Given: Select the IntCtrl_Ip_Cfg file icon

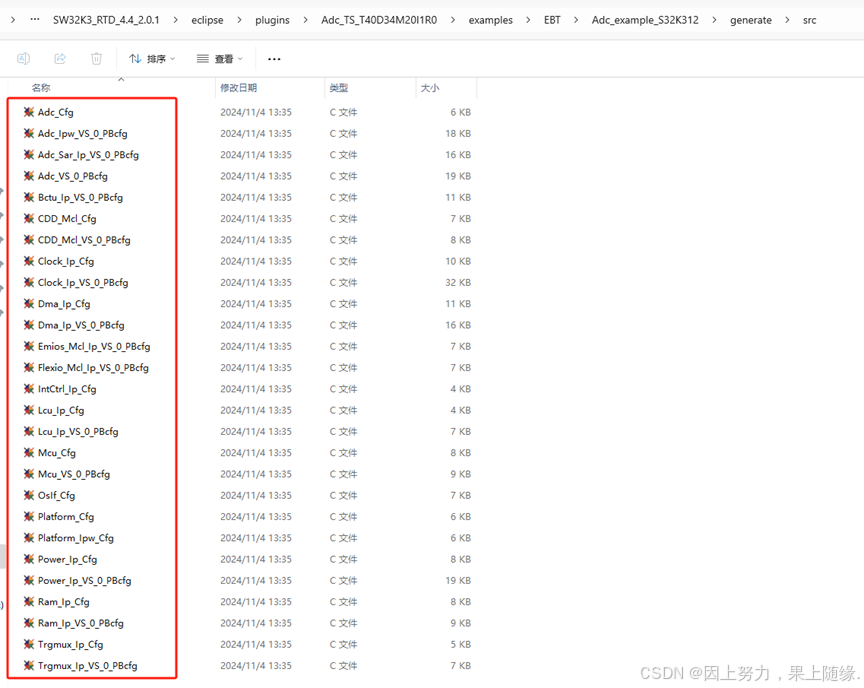Looking at the screenshot, I should [x=29, y=389].
